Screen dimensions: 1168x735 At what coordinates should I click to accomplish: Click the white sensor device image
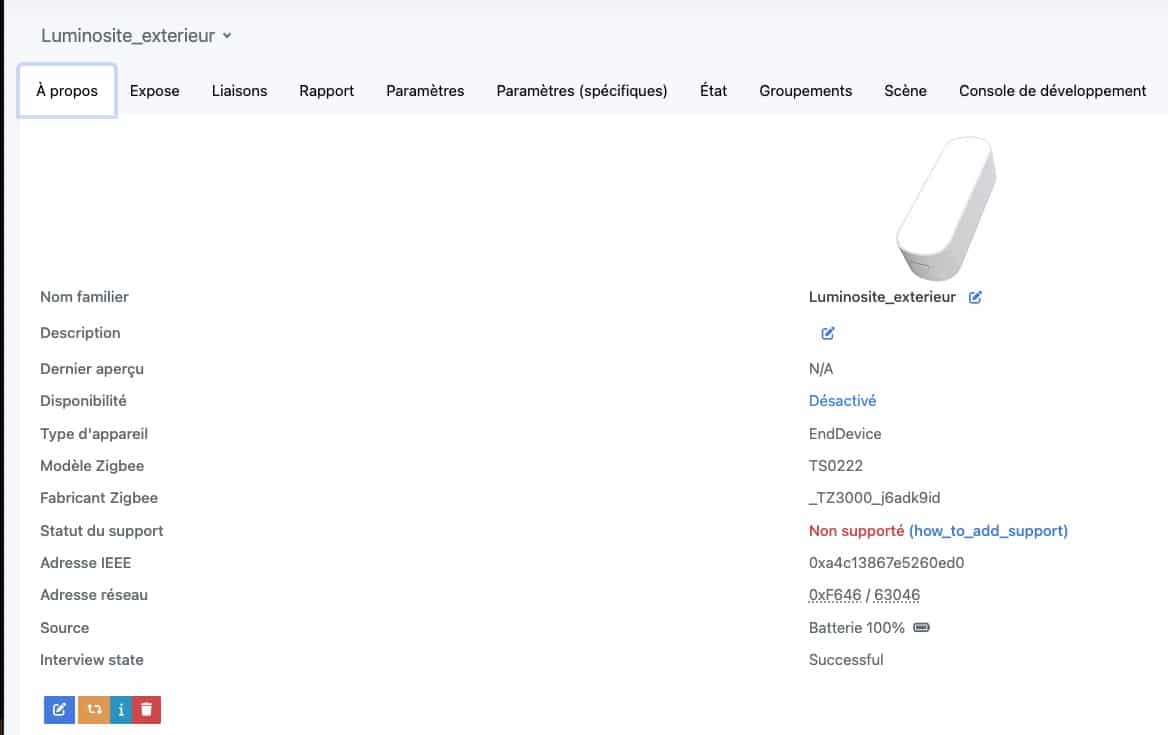945,209
